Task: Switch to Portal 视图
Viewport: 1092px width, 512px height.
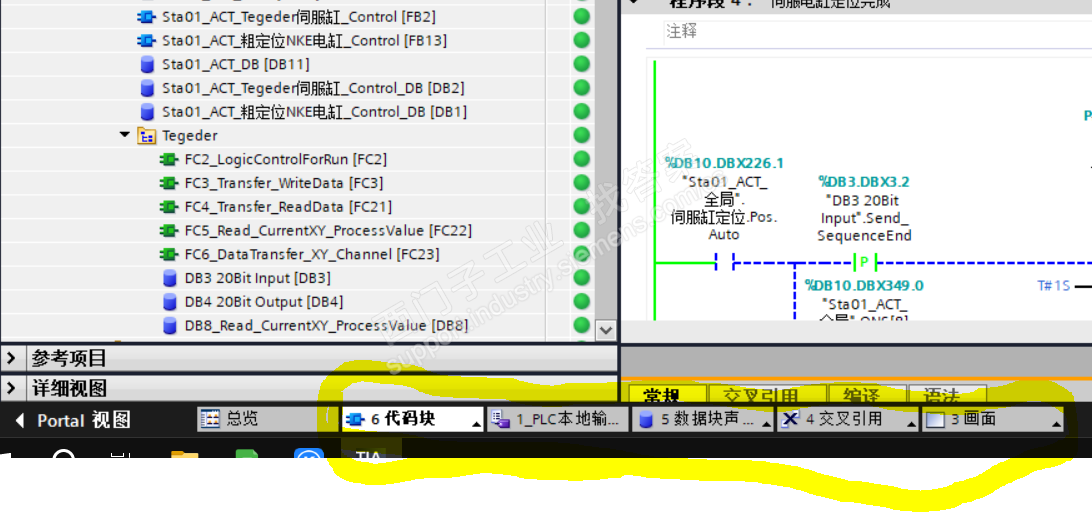Action: (x=73, y=421)
